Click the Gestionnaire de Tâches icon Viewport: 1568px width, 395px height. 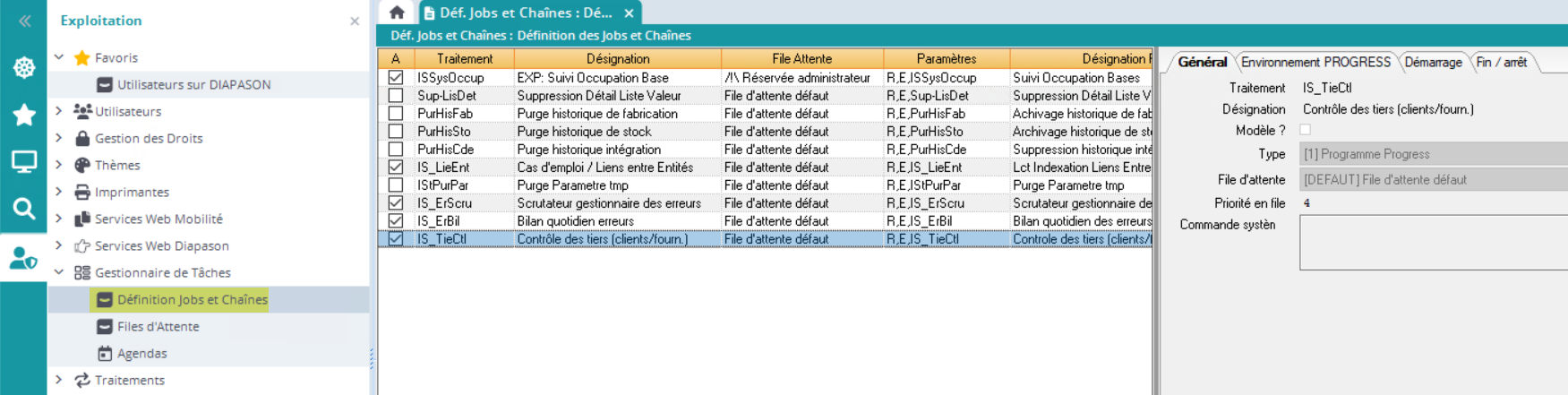82,272
